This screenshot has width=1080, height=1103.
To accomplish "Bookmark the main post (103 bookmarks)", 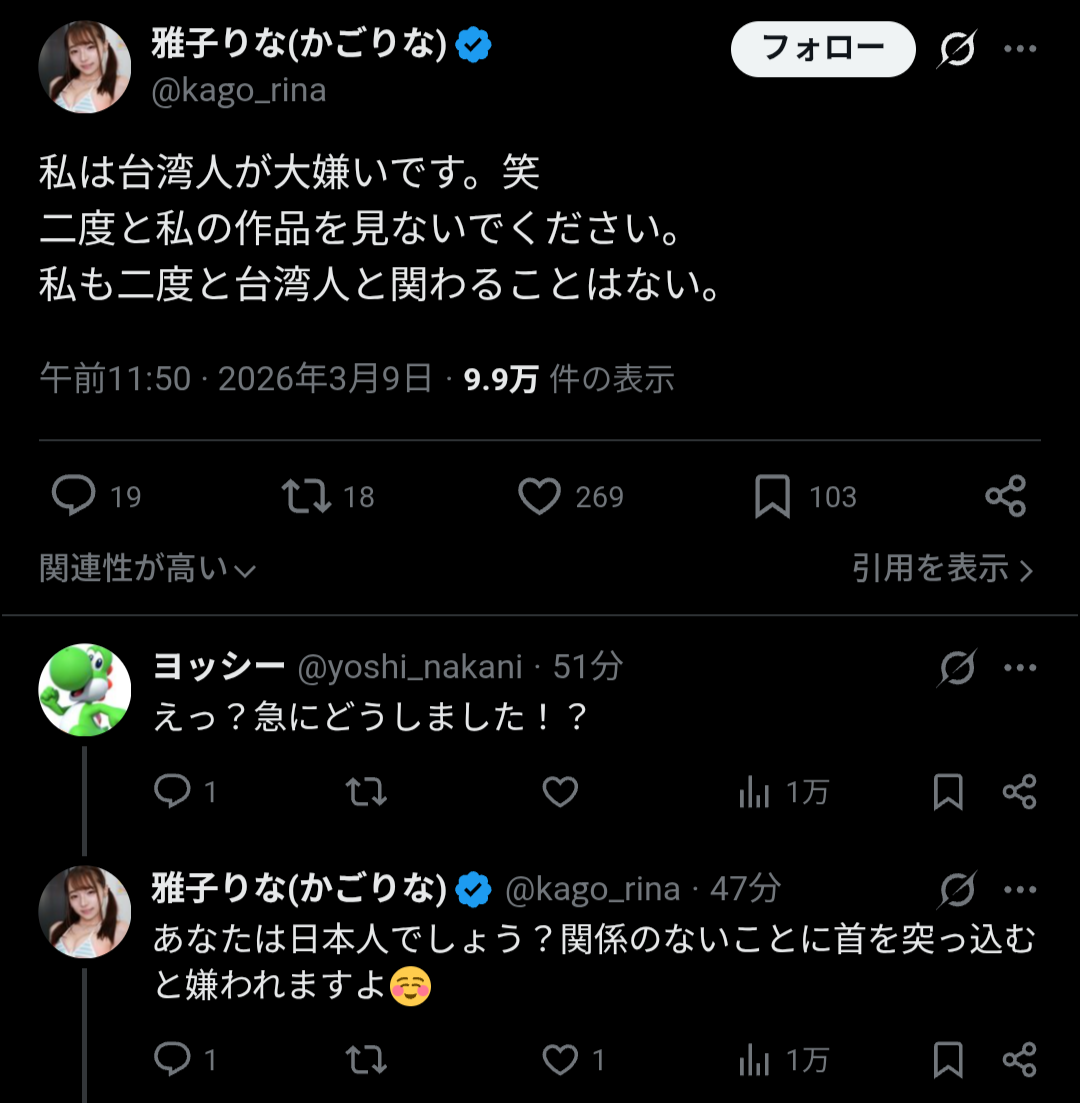I will click(x=772, y=496).
